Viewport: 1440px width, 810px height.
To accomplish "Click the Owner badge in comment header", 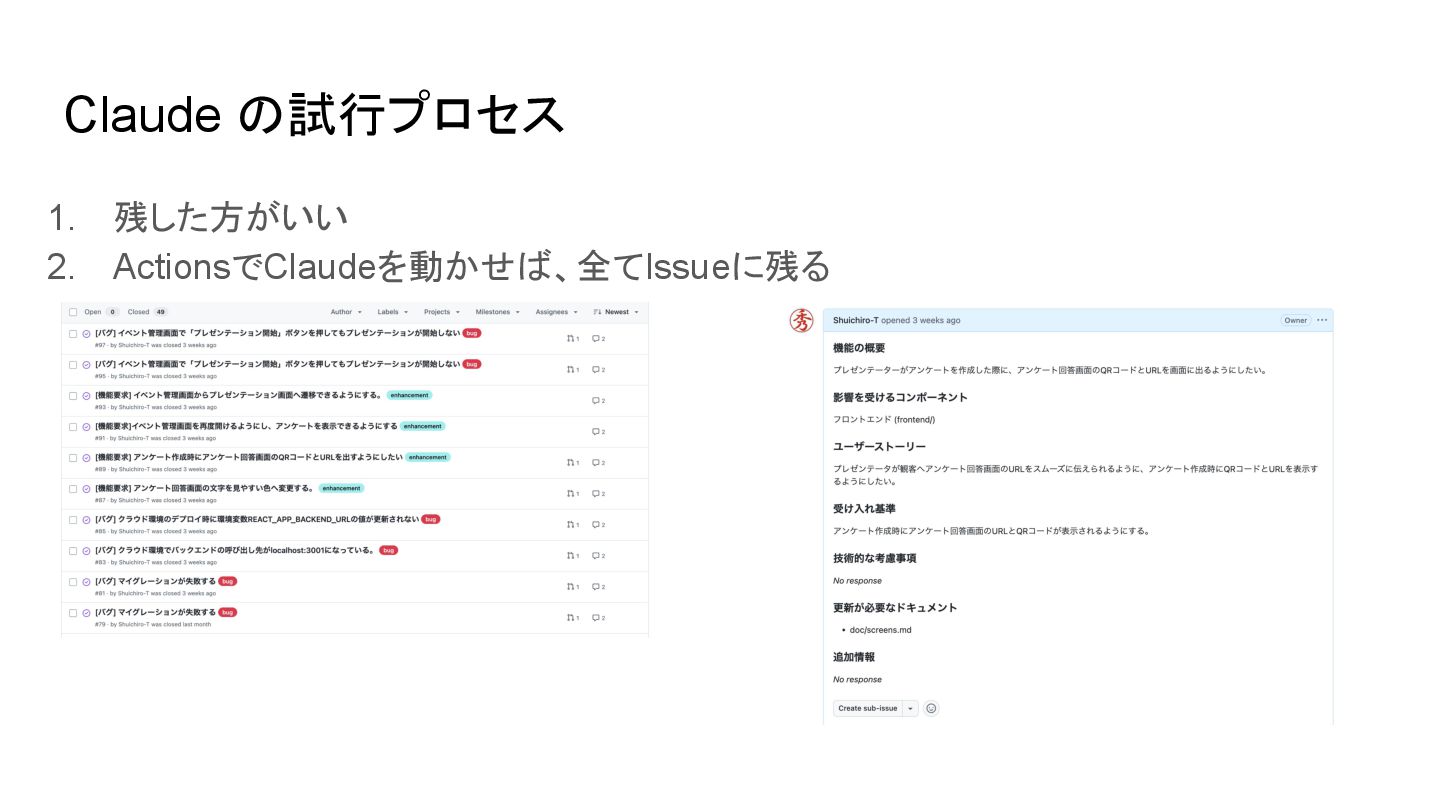I will click(x=1296, y=320).
